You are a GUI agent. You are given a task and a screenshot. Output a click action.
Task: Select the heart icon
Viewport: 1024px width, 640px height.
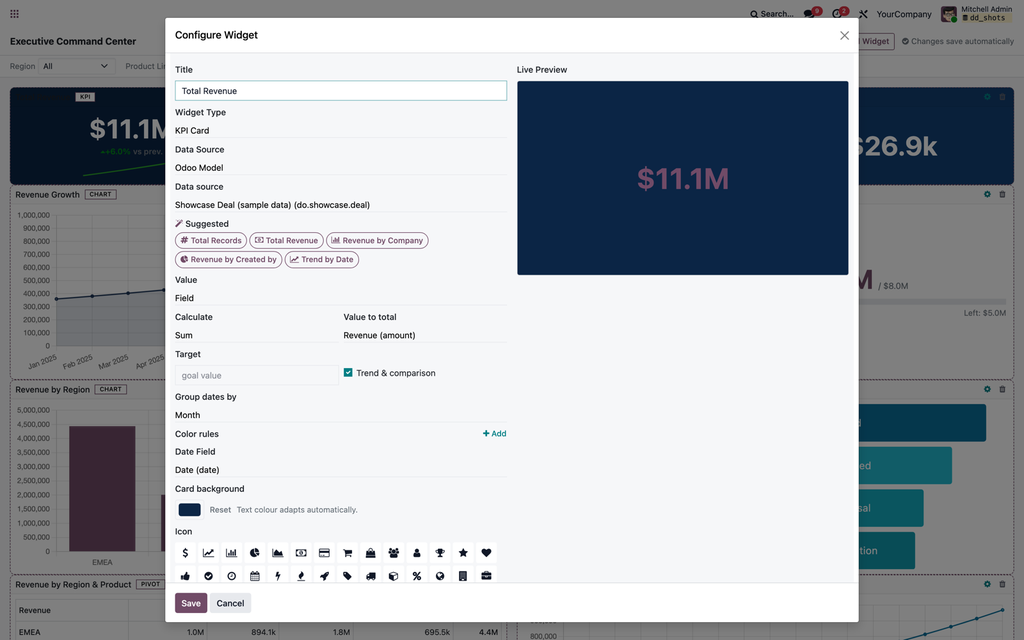coord(486,552)
